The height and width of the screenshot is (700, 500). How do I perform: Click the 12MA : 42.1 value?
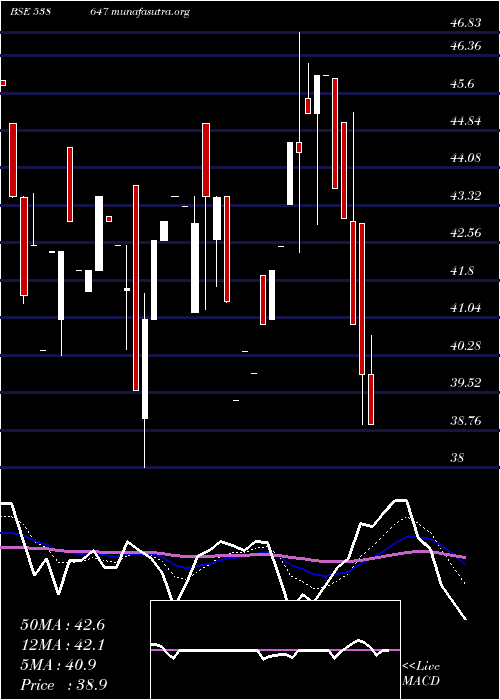tap(62, 645)
